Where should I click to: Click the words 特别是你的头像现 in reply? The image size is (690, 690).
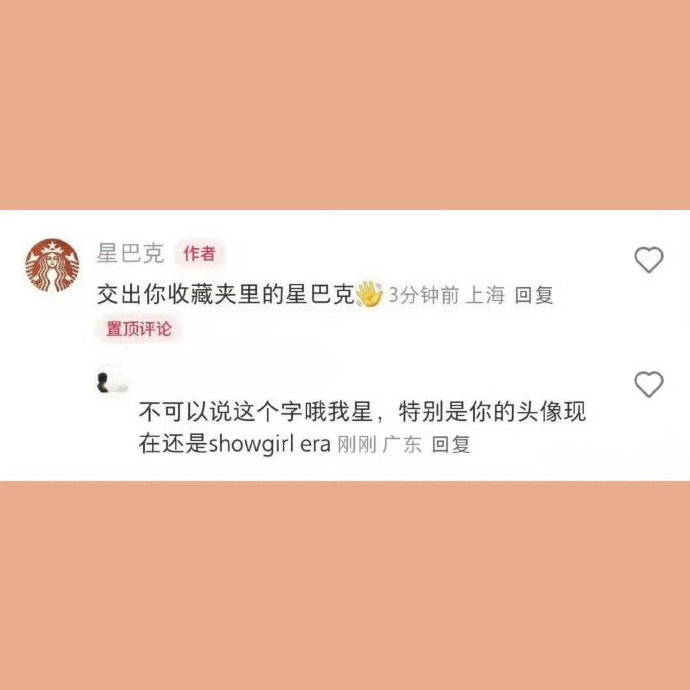492,412
